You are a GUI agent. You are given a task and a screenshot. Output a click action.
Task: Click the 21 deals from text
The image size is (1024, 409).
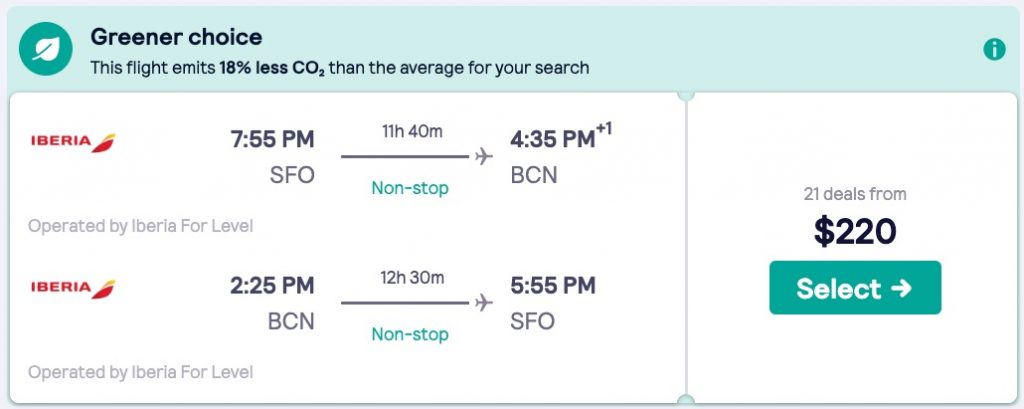pos(855,194)
